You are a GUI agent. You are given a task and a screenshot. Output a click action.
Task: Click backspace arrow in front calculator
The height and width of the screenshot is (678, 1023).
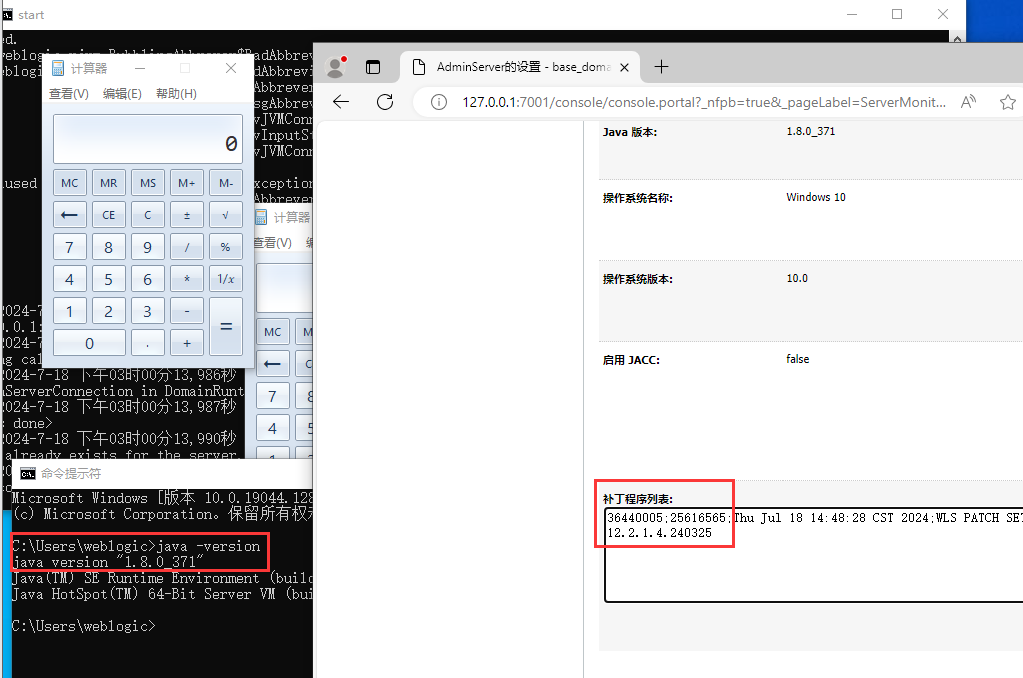(70, 215)
